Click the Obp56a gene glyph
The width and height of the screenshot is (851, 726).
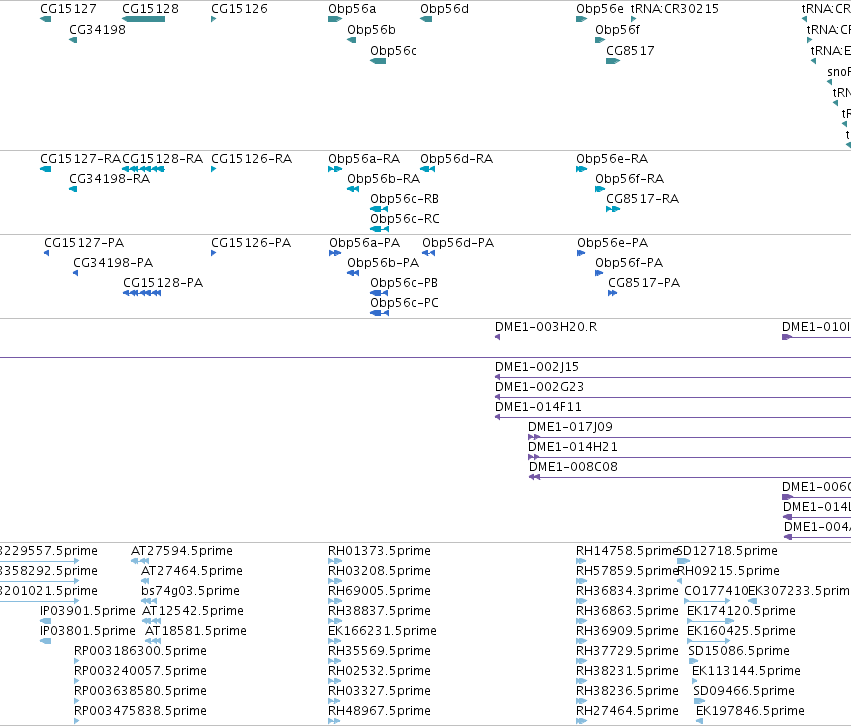click(335, 19)
